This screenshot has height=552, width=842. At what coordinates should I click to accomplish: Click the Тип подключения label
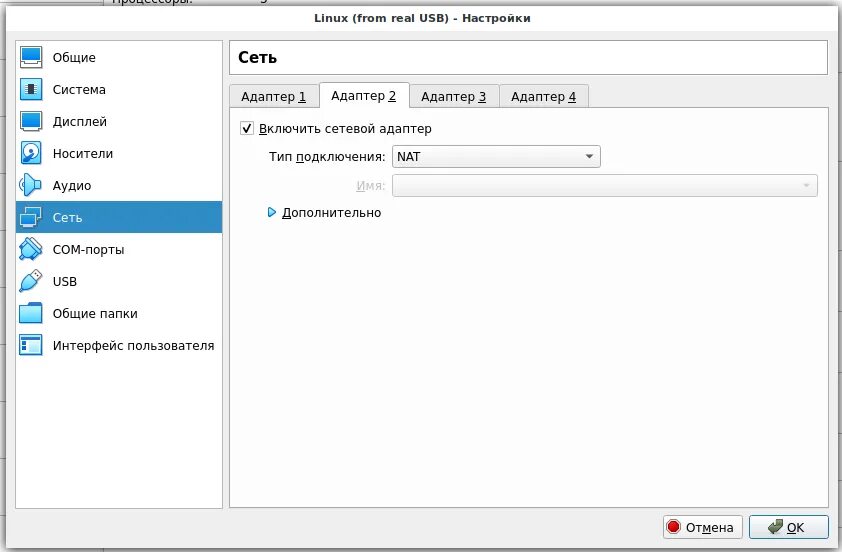point(327,157)
